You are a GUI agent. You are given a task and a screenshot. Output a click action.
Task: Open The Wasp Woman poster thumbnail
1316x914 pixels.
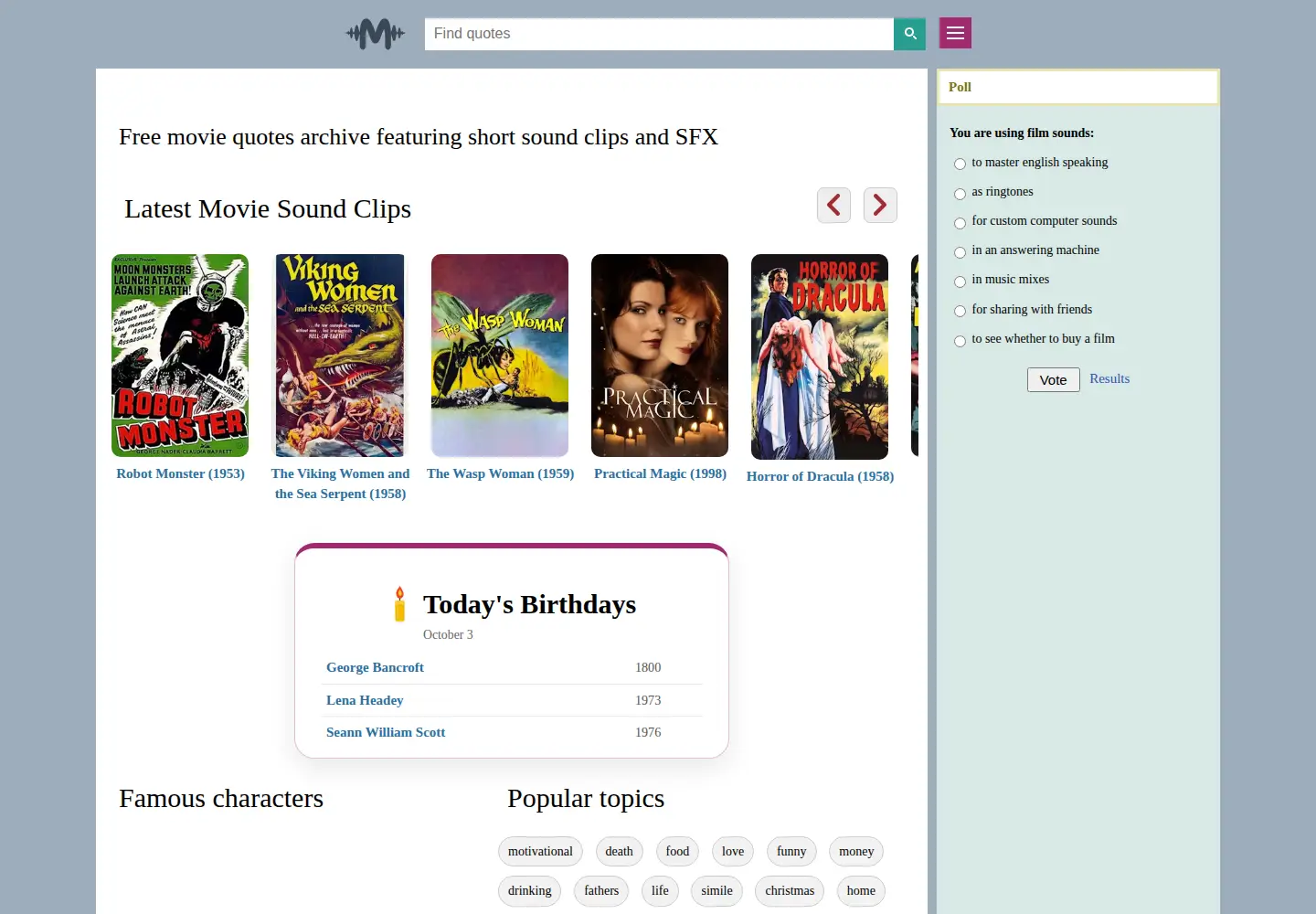pos(500,356)
